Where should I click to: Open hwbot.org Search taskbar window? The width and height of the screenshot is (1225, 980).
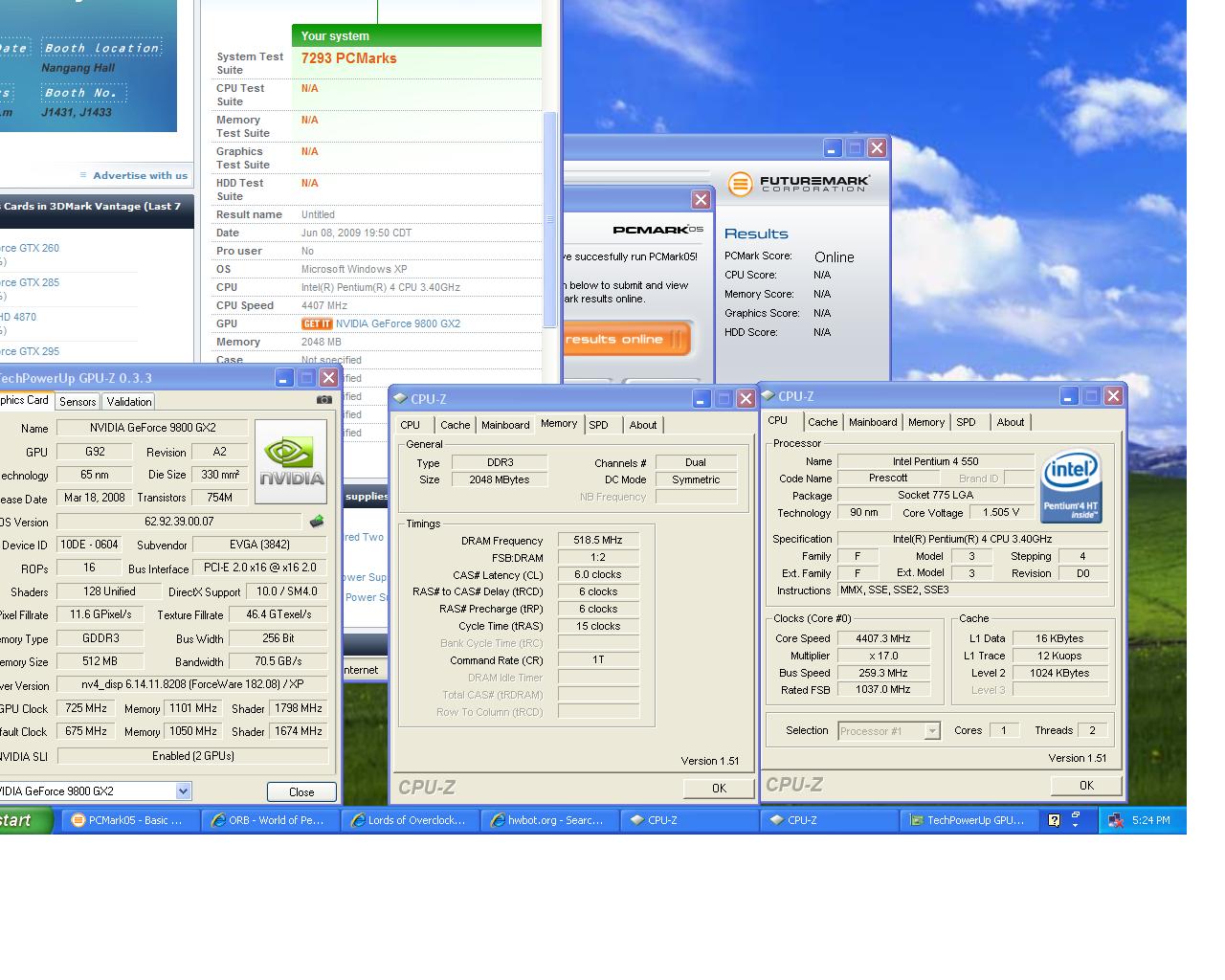[x=549, y=820]
